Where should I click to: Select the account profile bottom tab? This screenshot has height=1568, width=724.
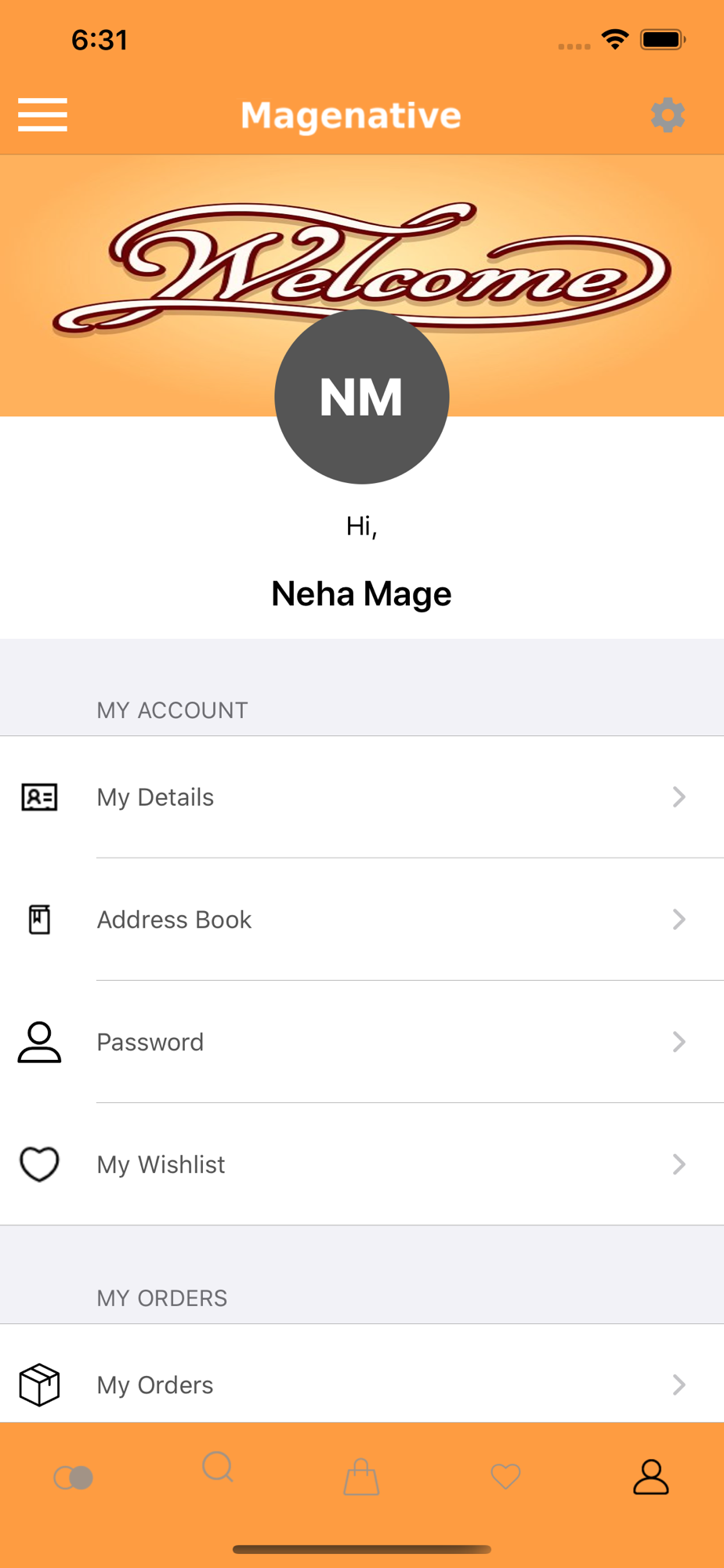click(x=650, y=1477)
